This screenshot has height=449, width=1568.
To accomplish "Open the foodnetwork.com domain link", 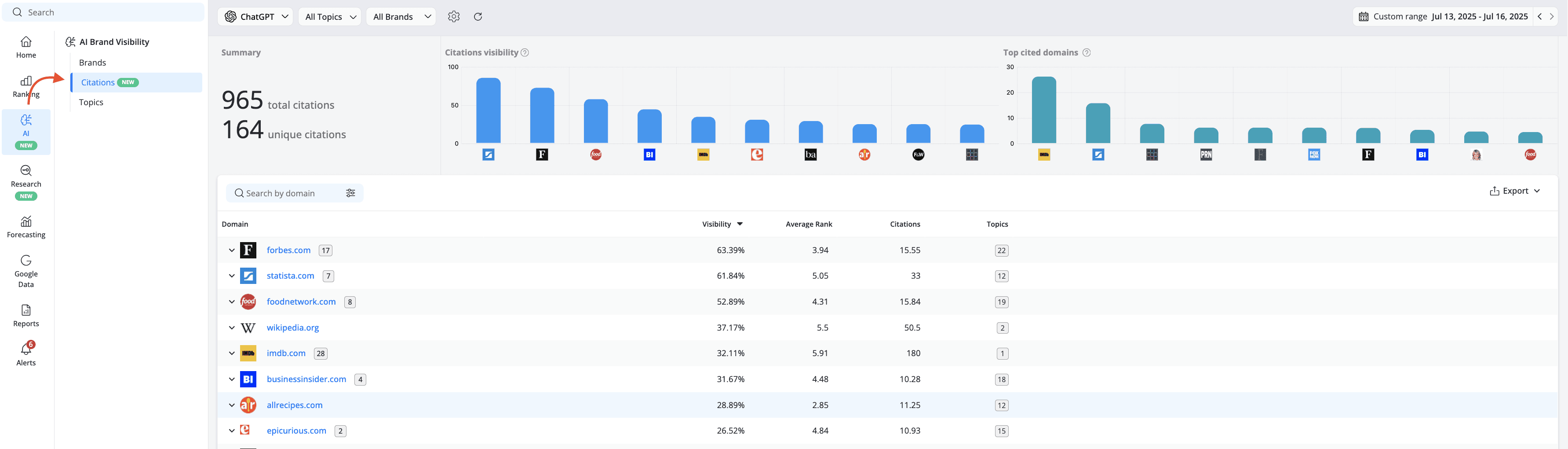I will 301,302.
